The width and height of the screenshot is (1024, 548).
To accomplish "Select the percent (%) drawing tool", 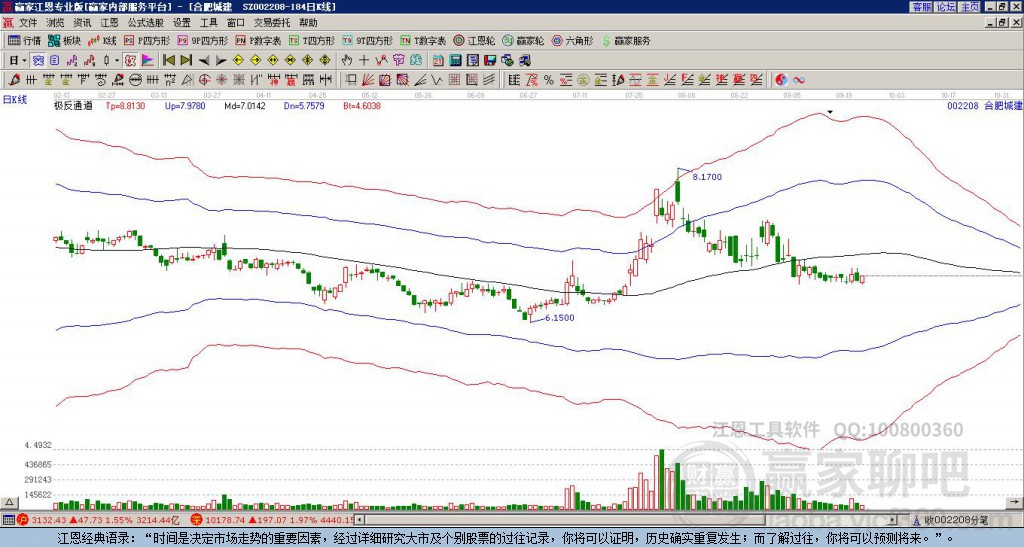I will point(549,80).
